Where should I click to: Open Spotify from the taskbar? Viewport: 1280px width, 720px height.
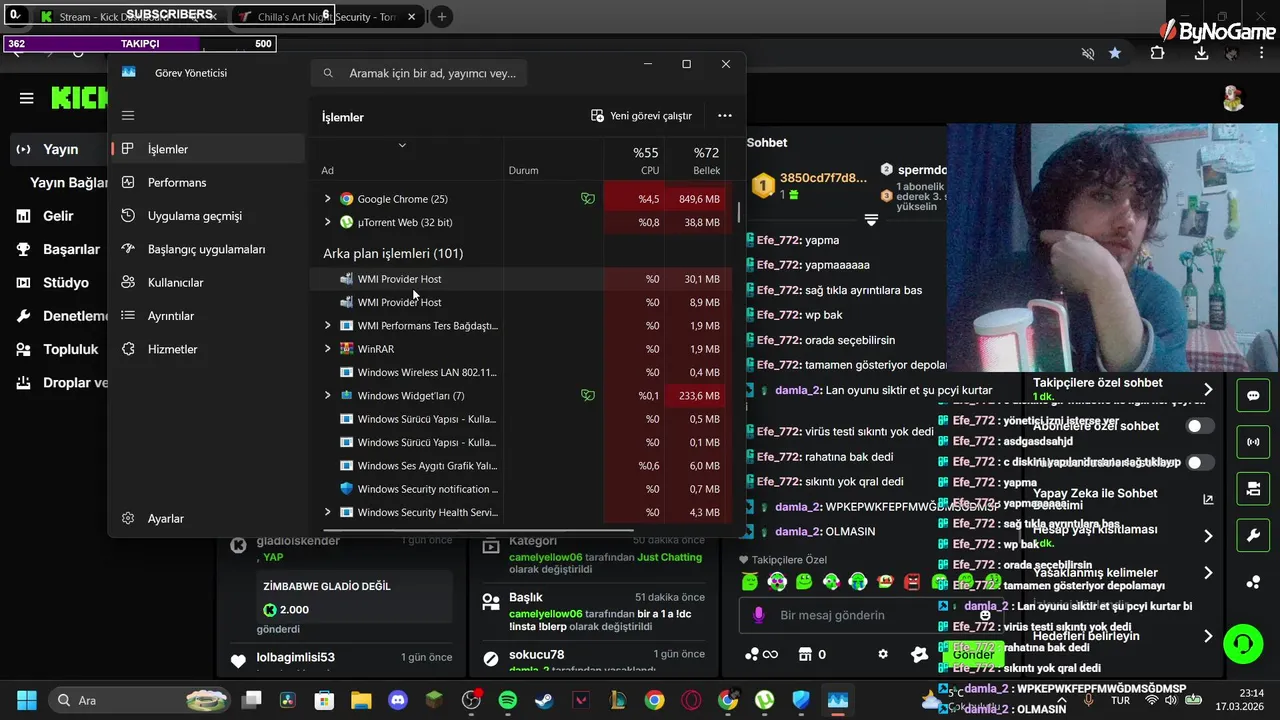coord(507,700)
